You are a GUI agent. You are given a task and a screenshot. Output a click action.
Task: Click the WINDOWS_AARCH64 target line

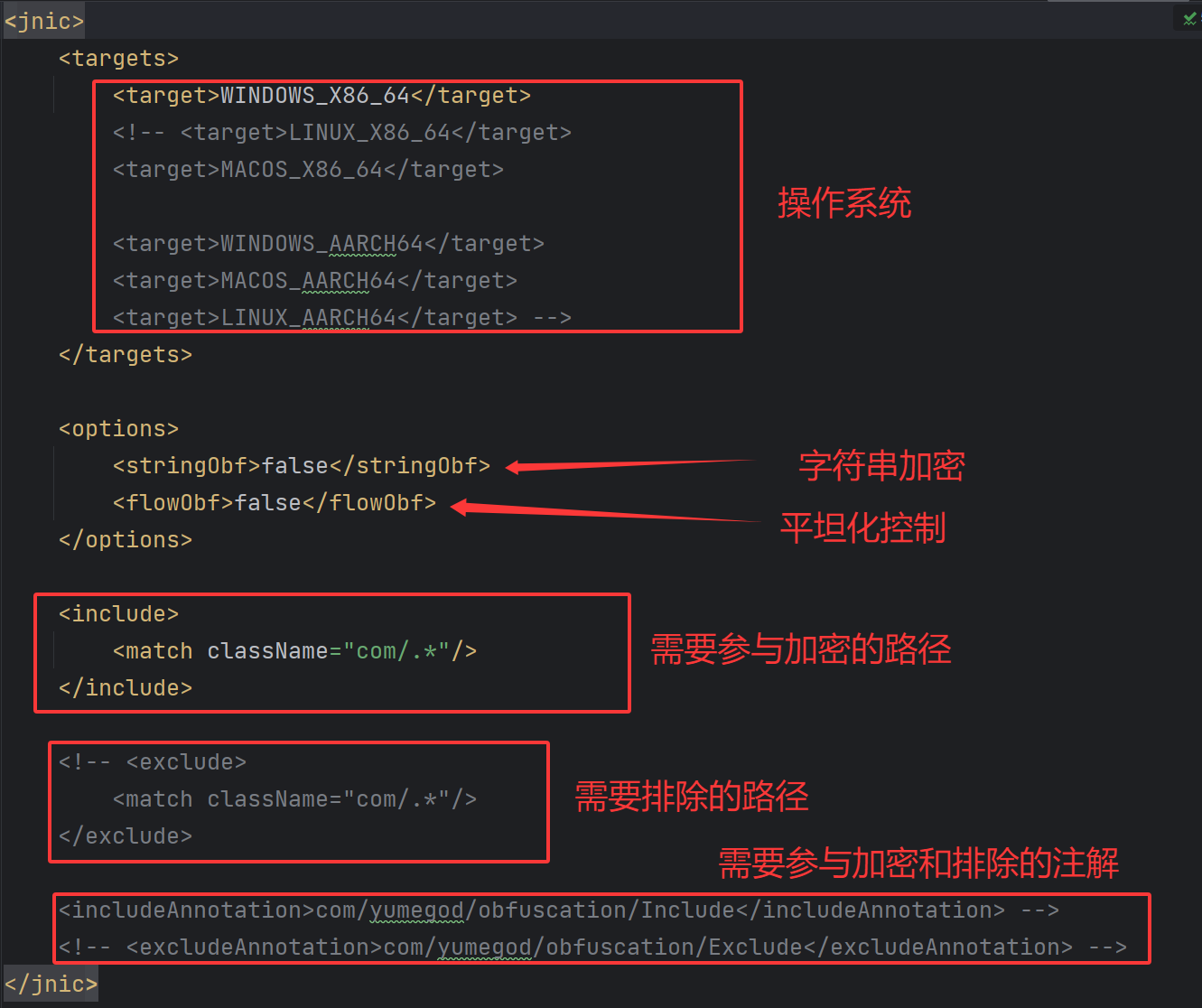pyautogui.click(x=328, y=243)
